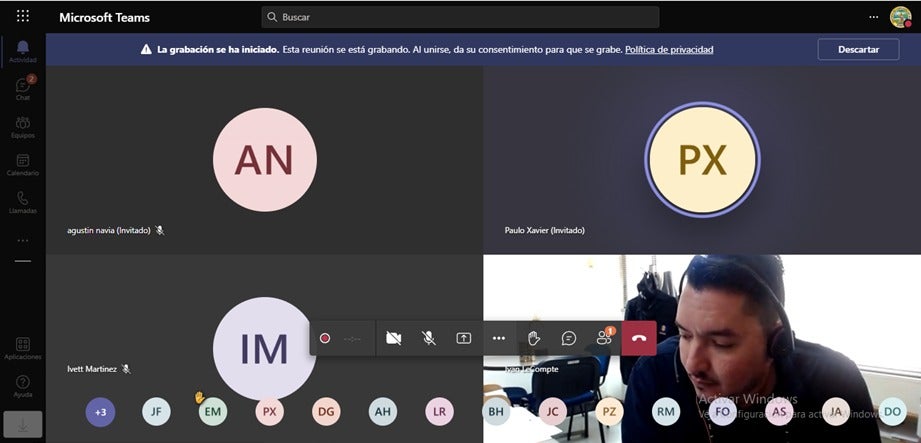Toggle the camera on
The height and width of the screenshot is (443, 921).
click(394, 338)
